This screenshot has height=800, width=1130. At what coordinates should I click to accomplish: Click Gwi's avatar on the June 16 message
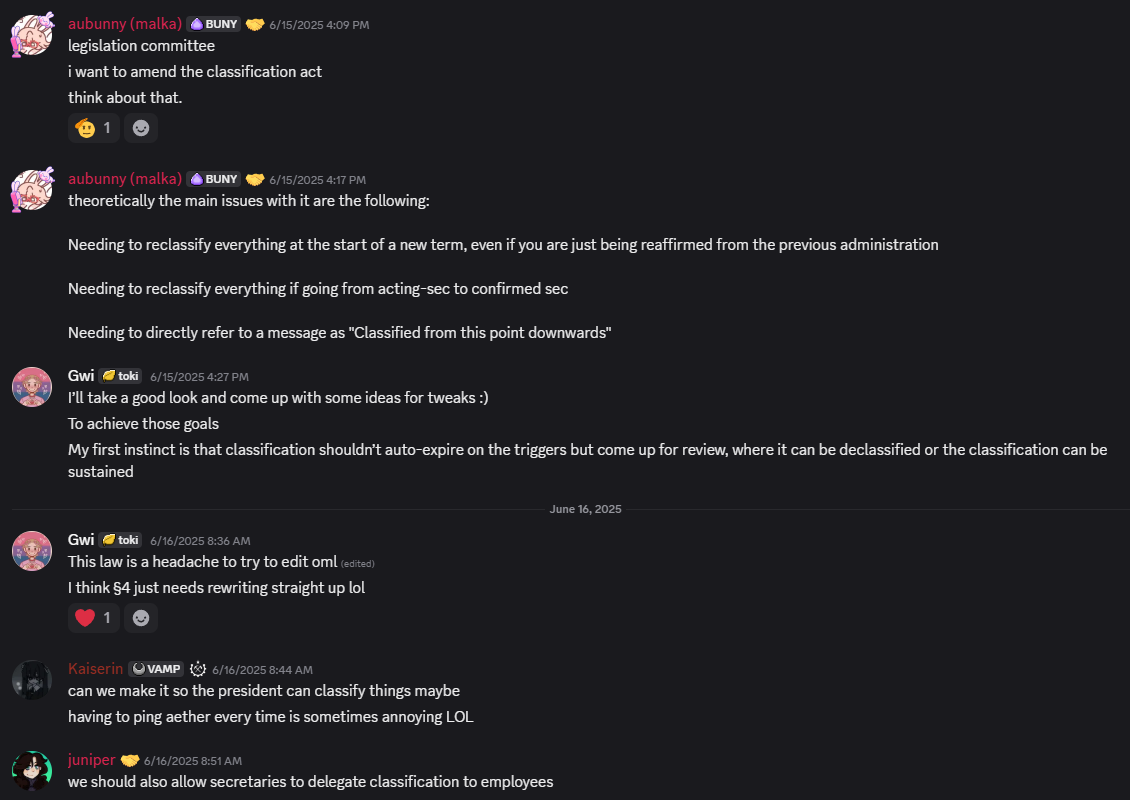click(x=32, y=551)
